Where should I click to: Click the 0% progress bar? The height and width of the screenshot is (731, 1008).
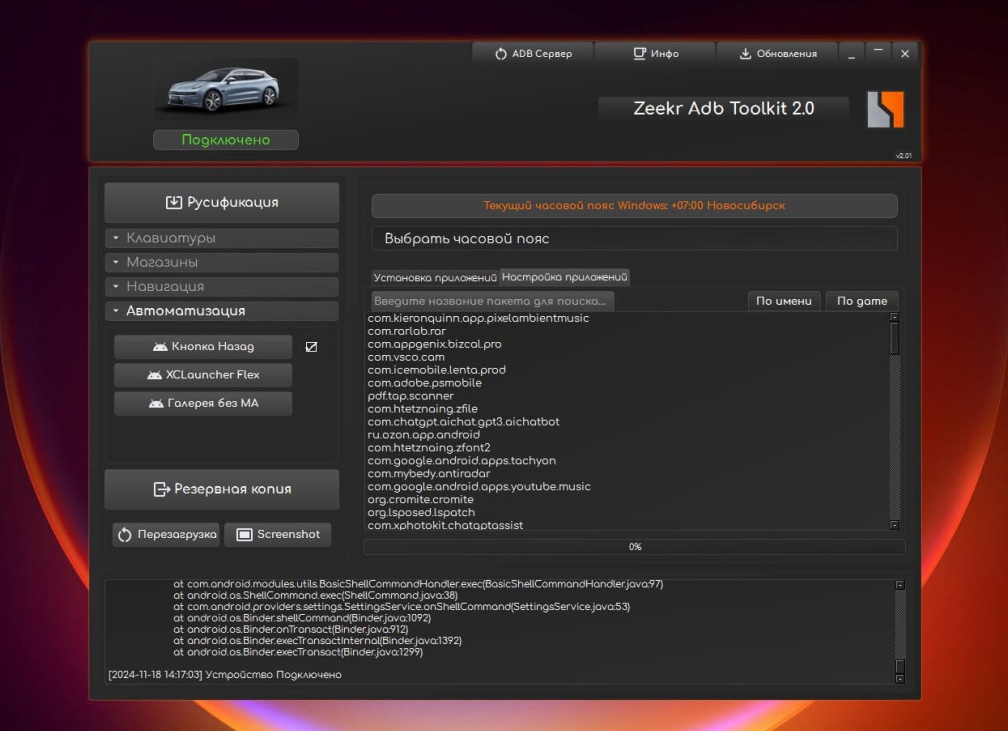pos(634,547)
